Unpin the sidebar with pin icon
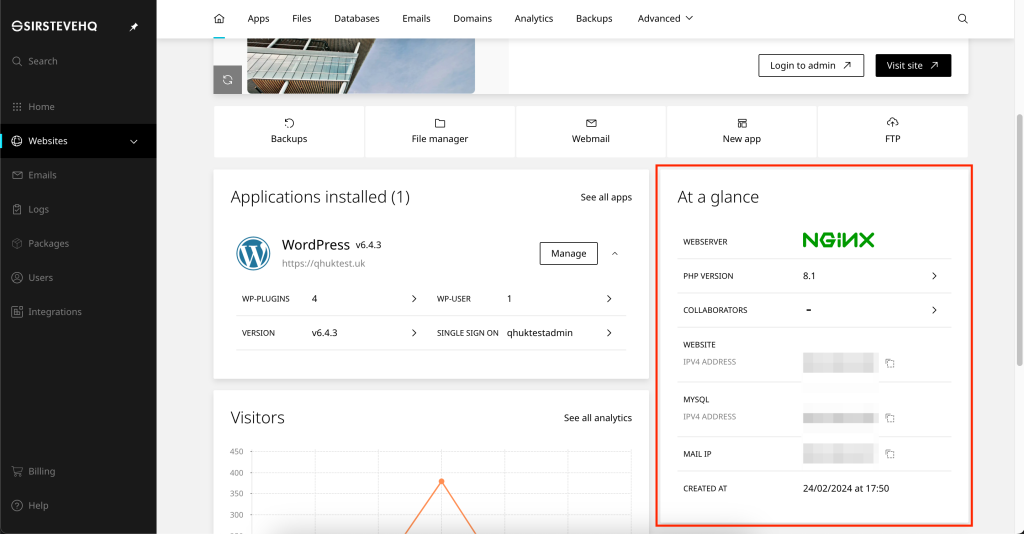Image resolution: width=1024 pixels, height=534 pixels. click(134, 27)
